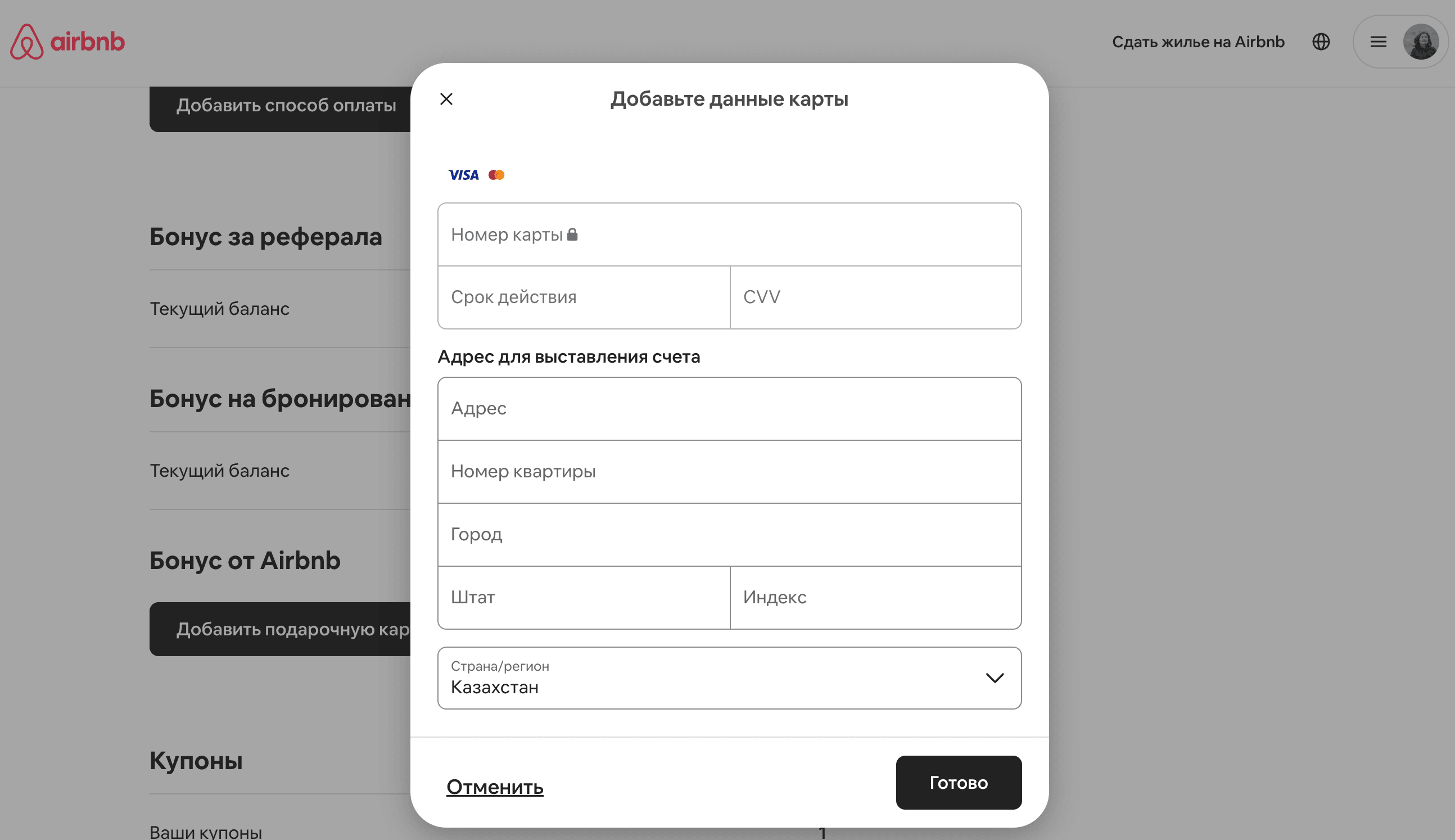The width and height of the screenshot is (1455, 840).
Task: Open the Купоны section heading
Action: 196,760
